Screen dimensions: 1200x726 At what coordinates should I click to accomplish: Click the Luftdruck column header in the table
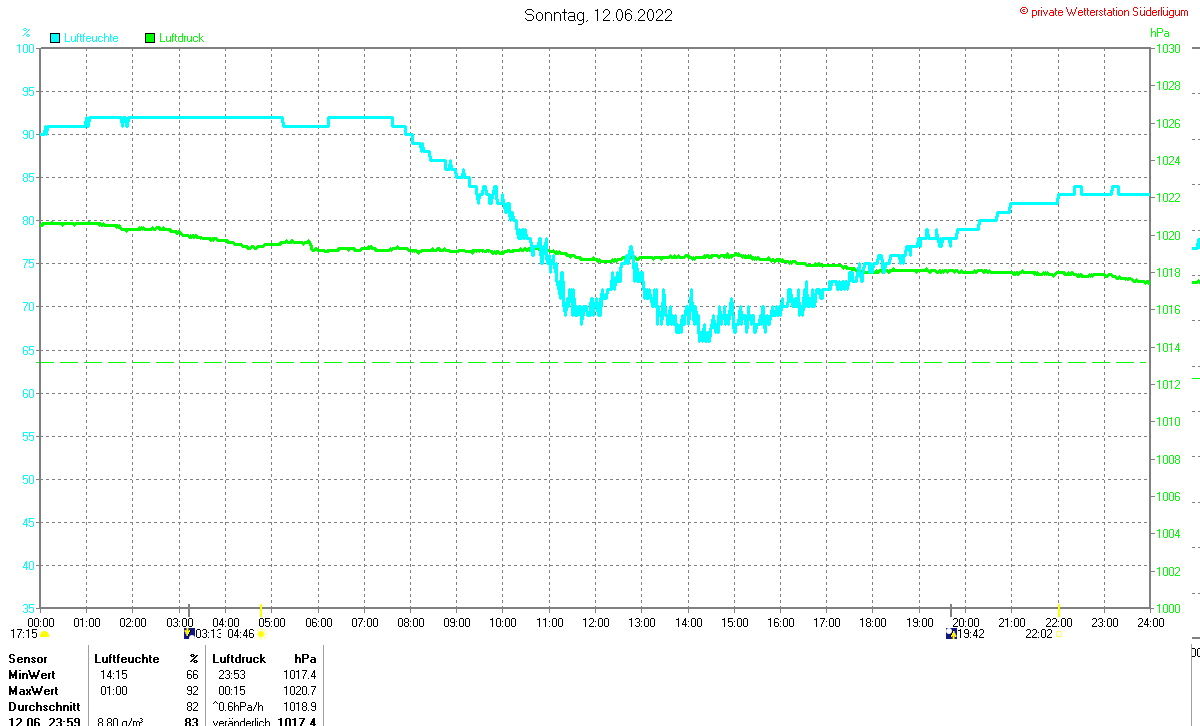pos(239,659)
